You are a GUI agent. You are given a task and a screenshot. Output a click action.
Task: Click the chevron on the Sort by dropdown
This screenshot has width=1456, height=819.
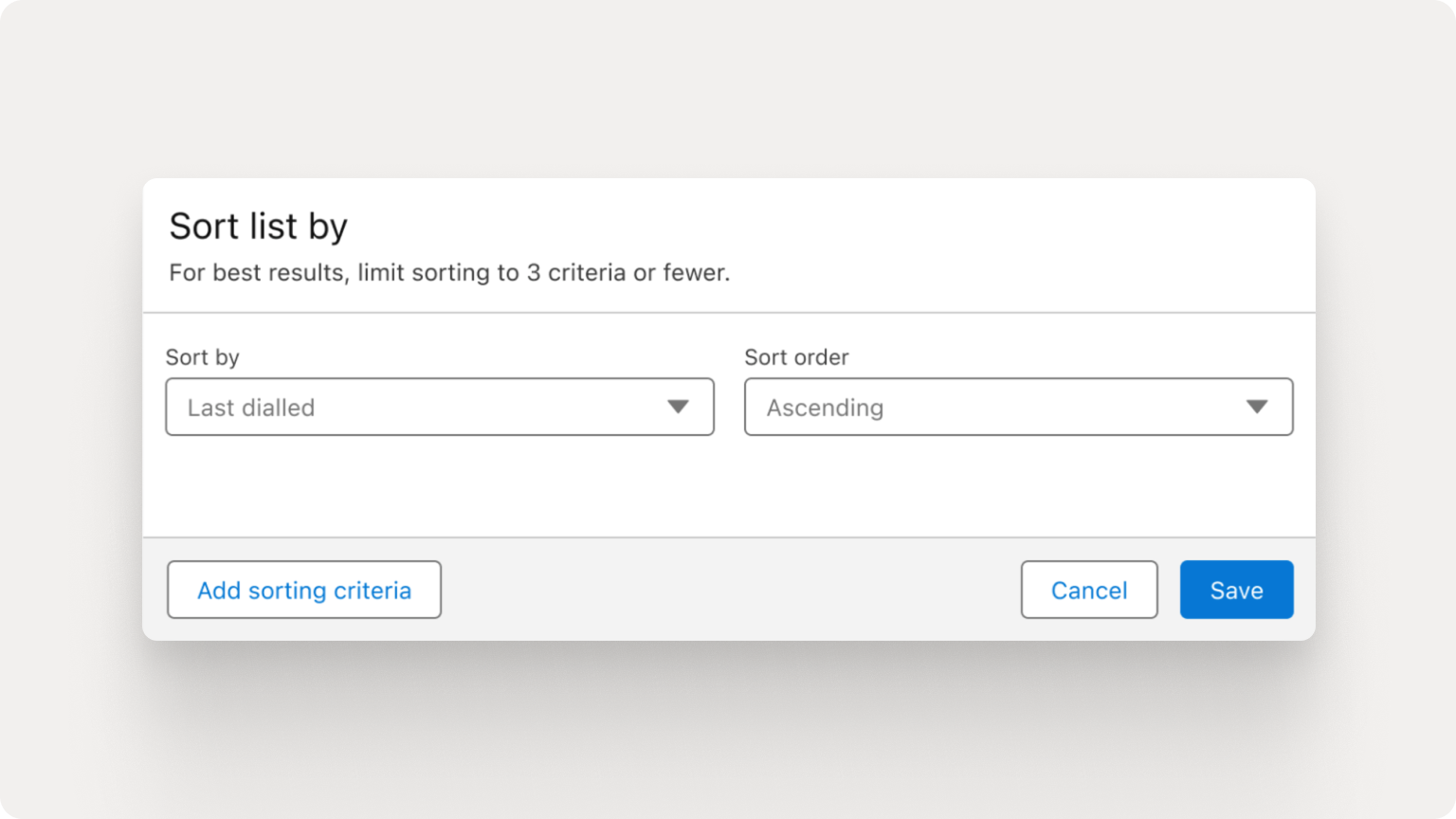[x=677, y=407]
